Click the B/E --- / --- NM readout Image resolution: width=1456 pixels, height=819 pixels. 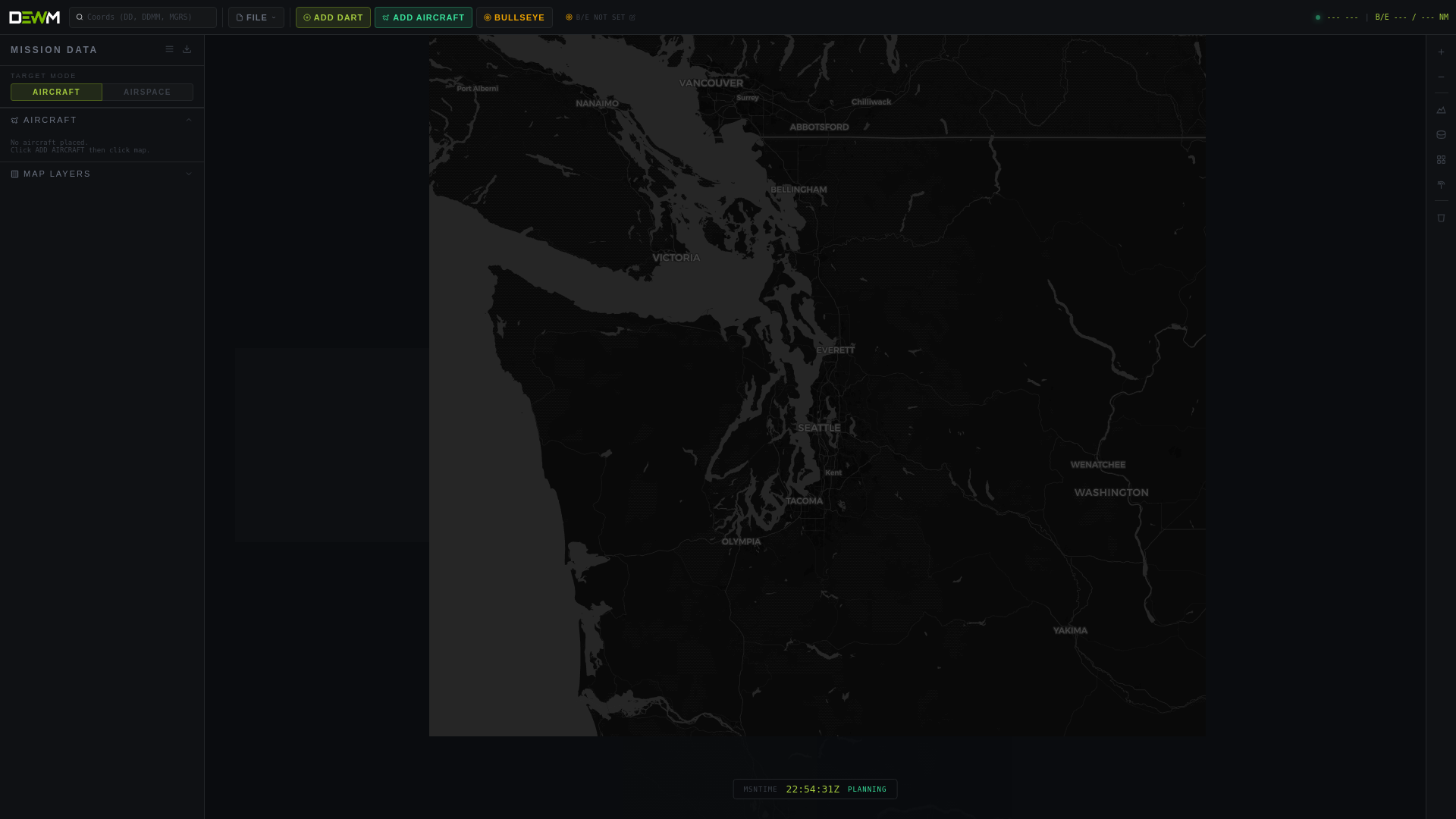[x=1411, y=17]
